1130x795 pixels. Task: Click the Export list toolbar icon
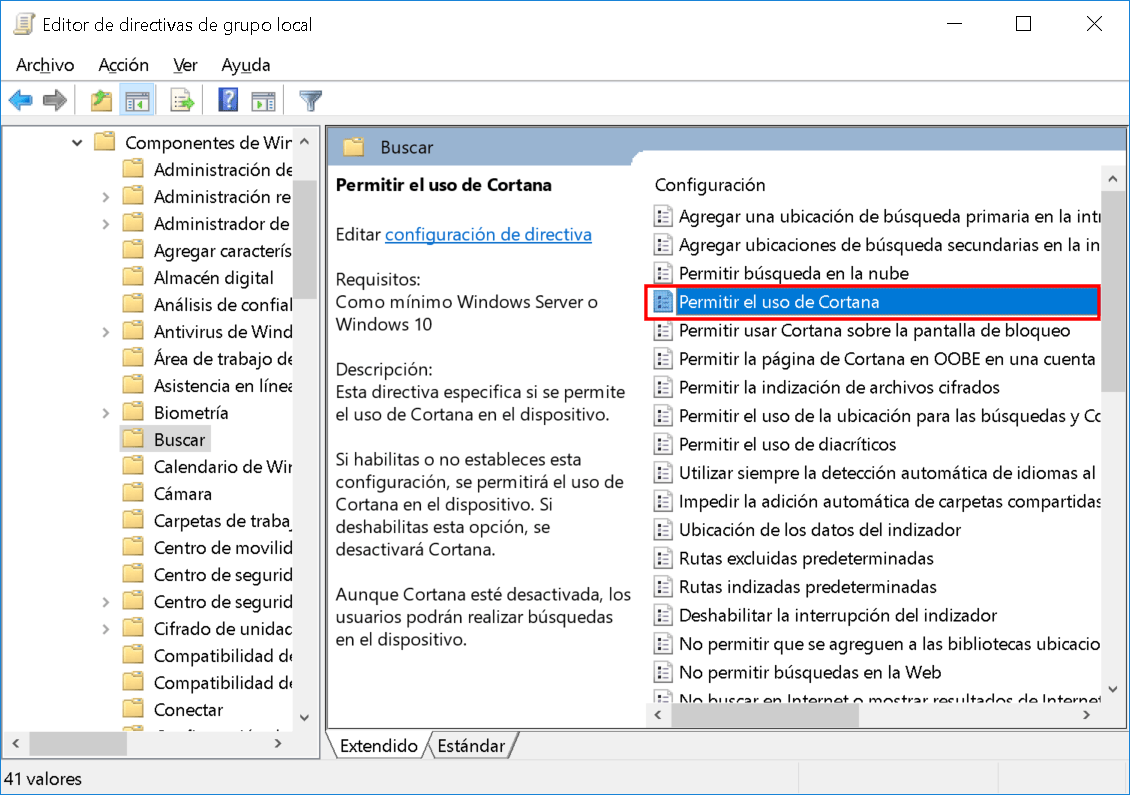(x=182, y=100)
